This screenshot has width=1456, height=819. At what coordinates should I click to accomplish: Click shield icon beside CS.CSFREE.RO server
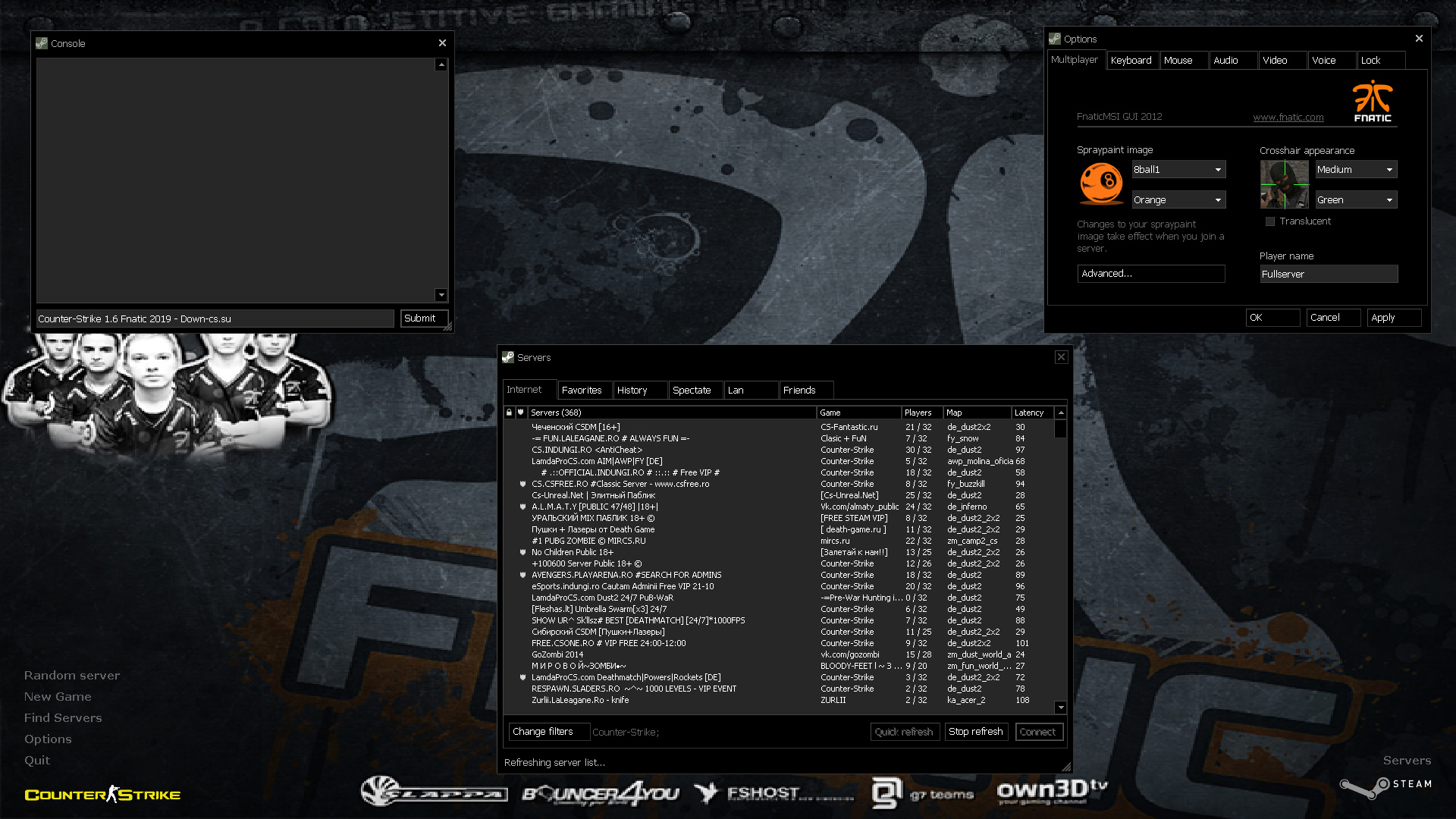(522, 484)
